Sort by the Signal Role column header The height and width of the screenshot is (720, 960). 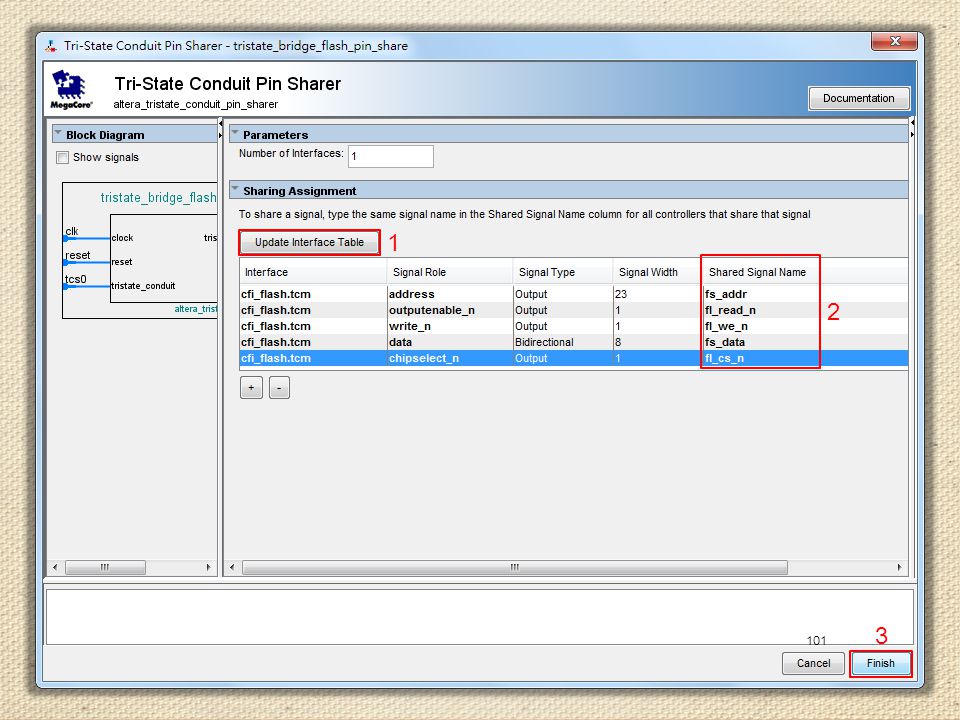point(449,272)
